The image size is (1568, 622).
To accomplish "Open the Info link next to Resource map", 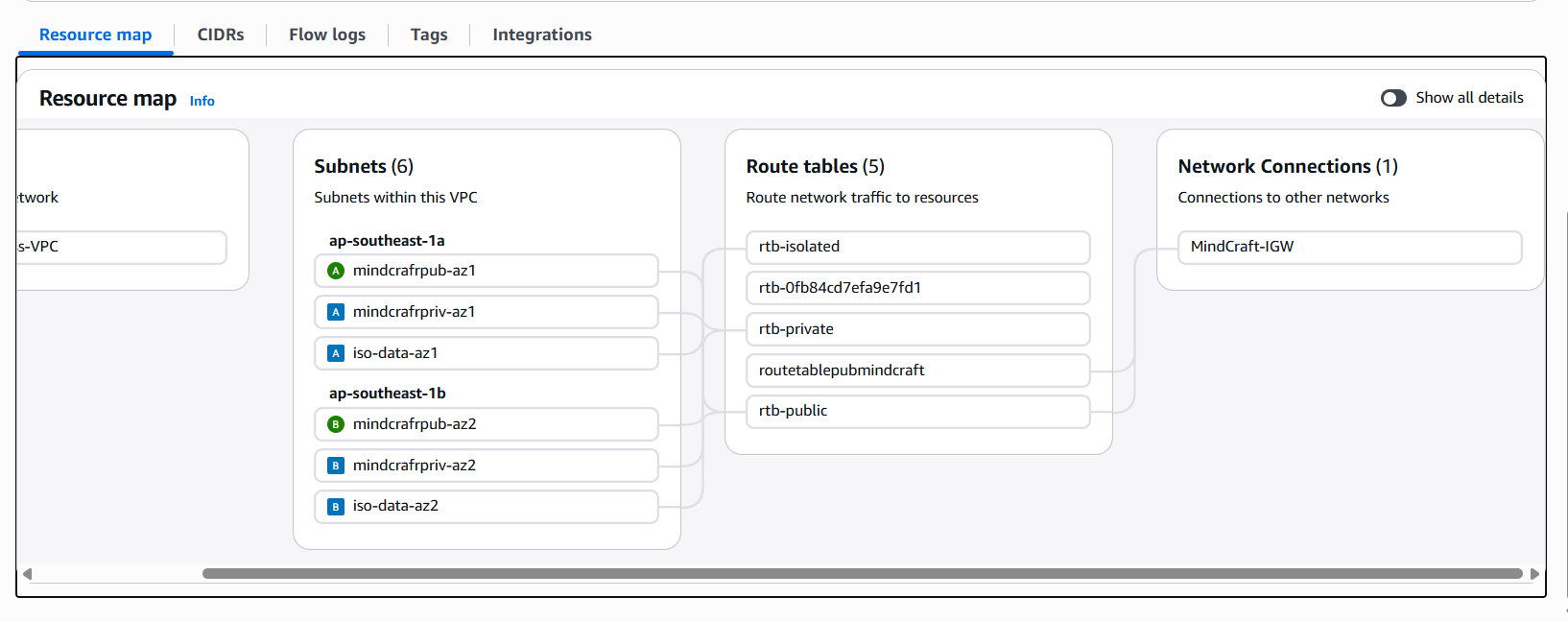I will pos(202,101).
